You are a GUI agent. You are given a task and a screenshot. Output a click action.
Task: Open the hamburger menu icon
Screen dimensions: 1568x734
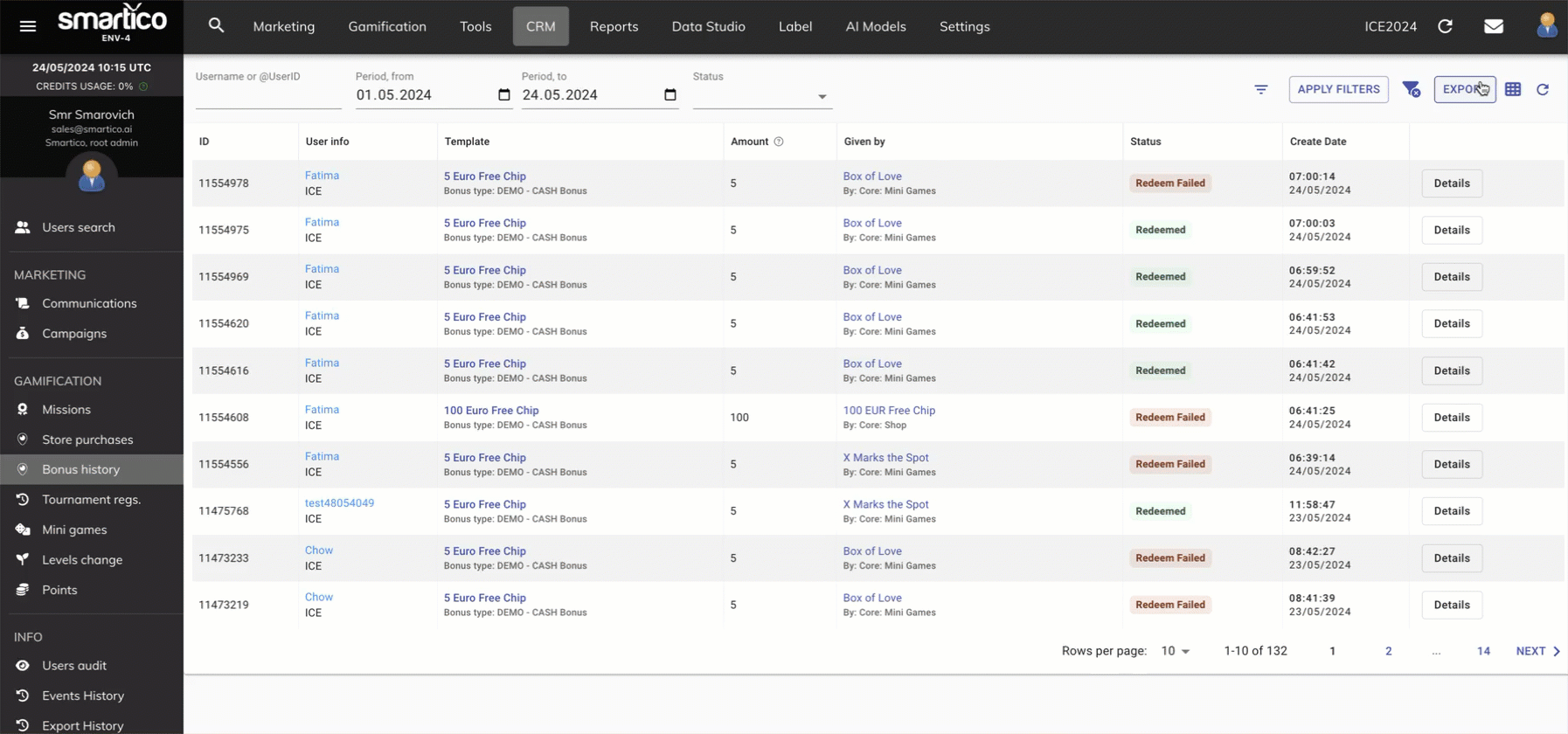(x=28, y=26)
